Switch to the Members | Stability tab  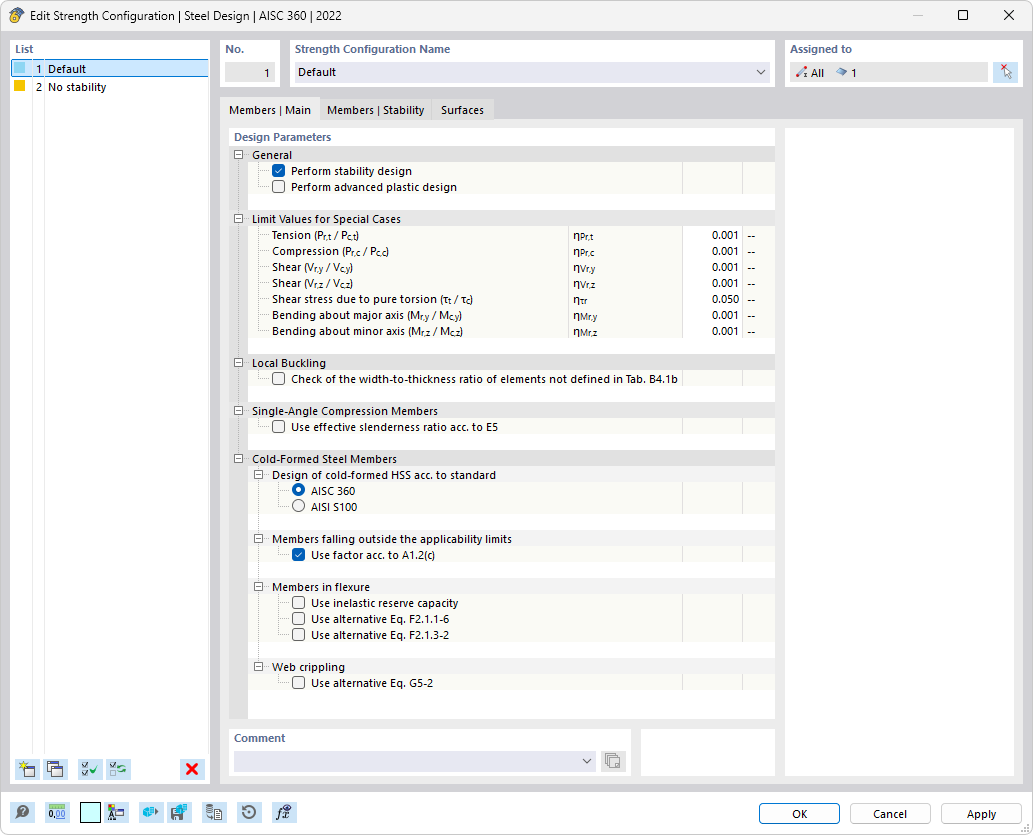[x=375, y=110]
